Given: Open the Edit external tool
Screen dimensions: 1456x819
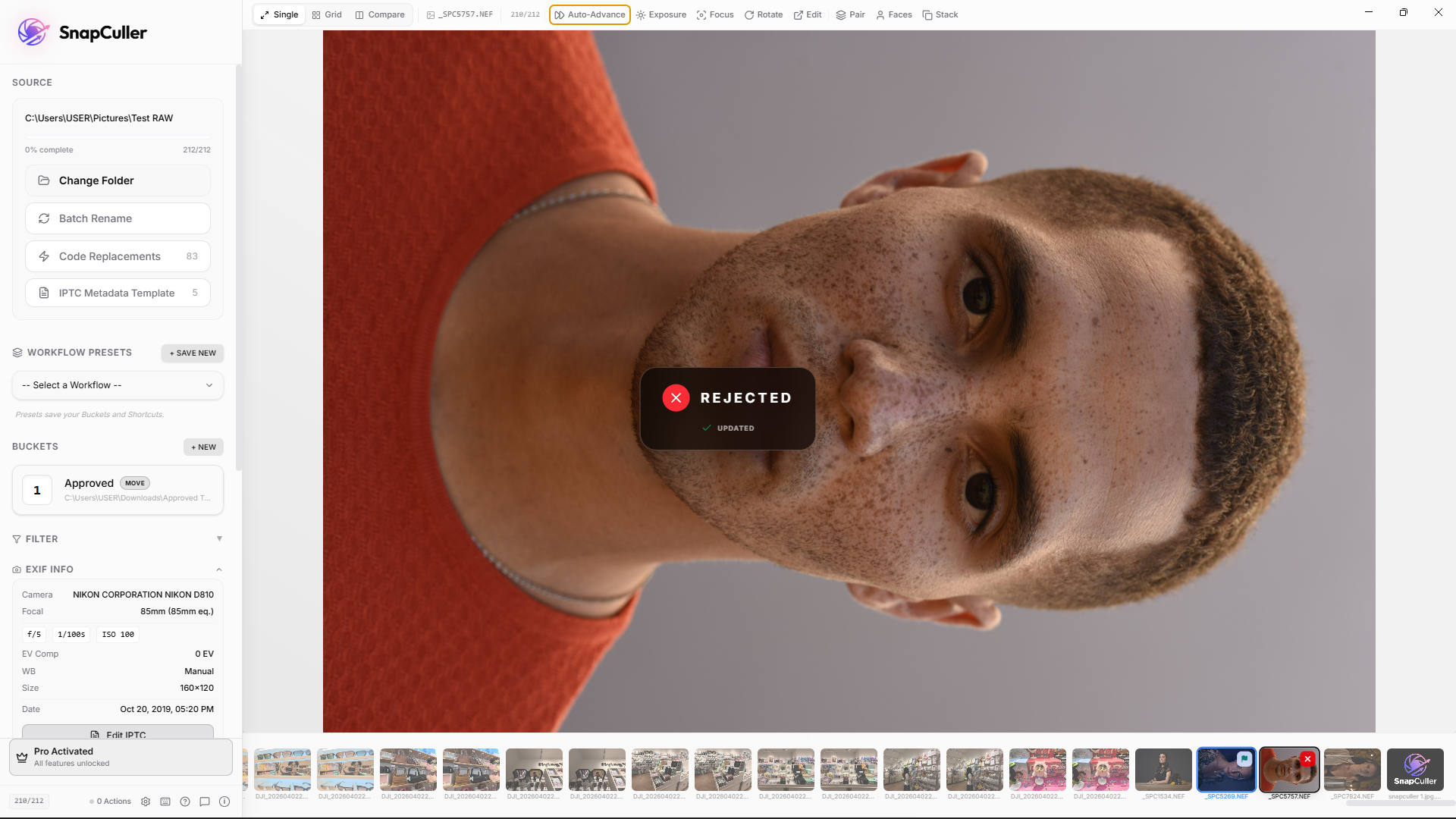Looking at the screenshot, I should 808,14.
